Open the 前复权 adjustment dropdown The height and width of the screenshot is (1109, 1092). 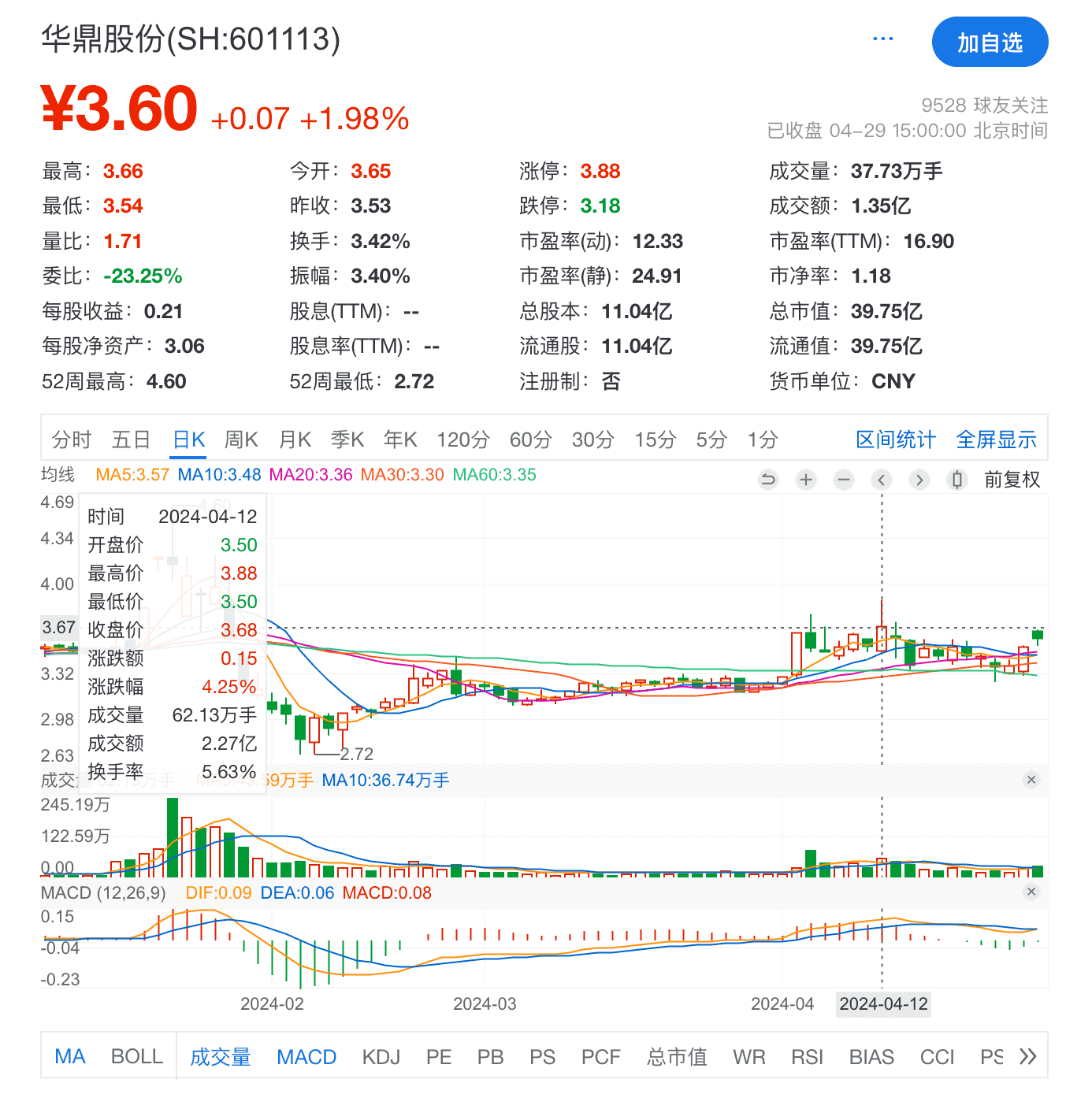[1012, 480]
